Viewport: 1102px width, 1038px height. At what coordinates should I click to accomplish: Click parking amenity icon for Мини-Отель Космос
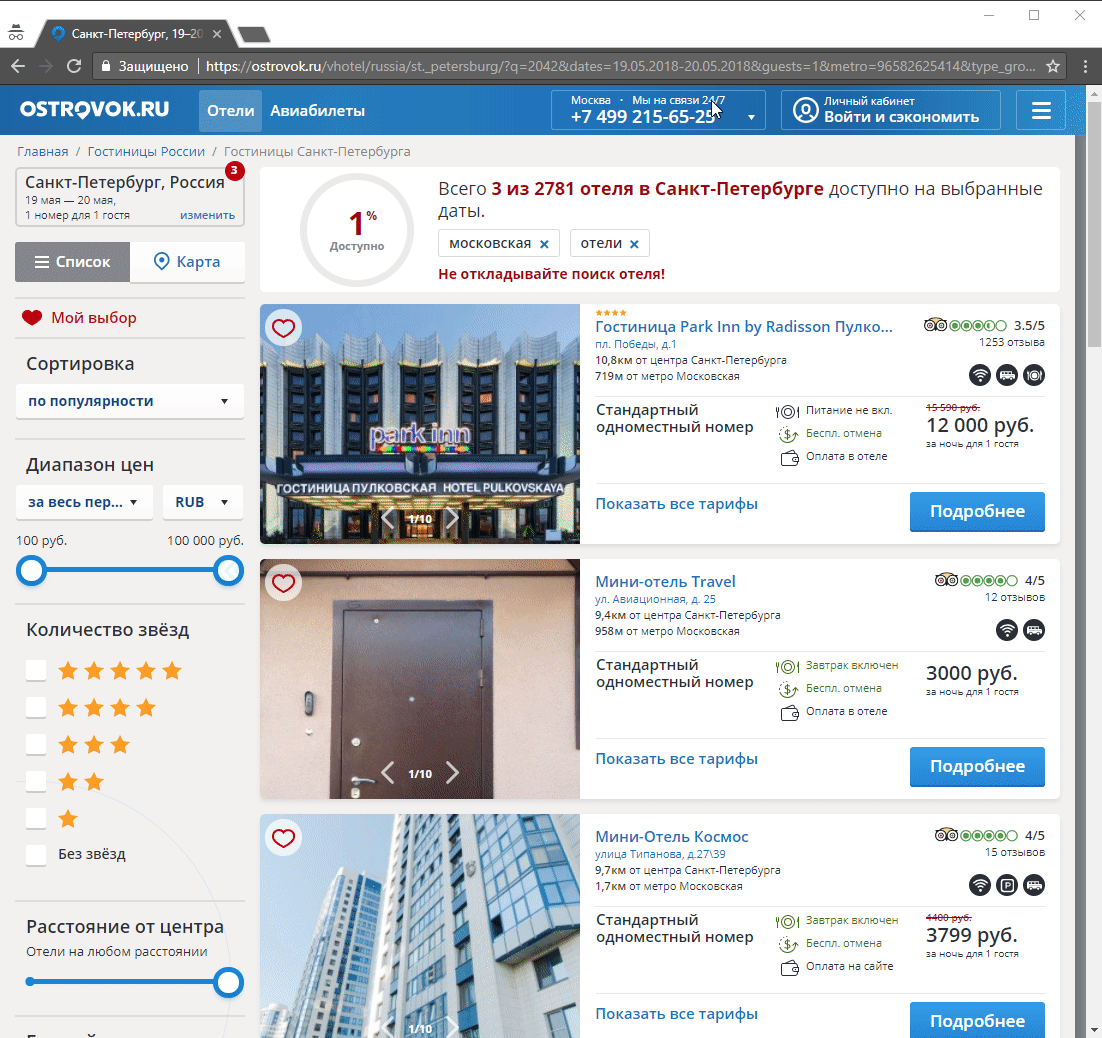pyautogui.click(x=1007, y=885)
